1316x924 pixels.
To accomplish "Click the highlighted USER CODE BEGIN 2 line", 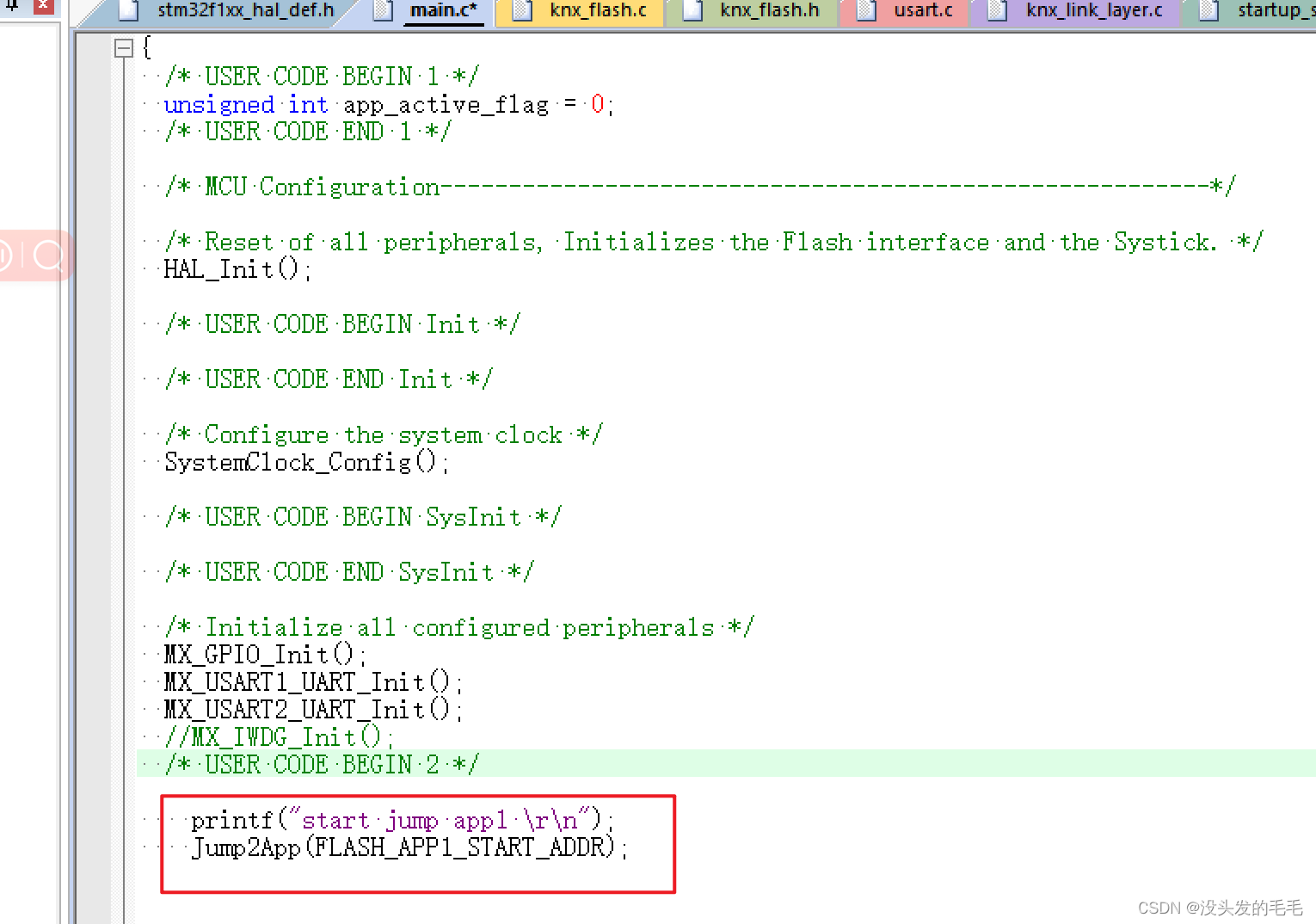I will click(320, 763).
